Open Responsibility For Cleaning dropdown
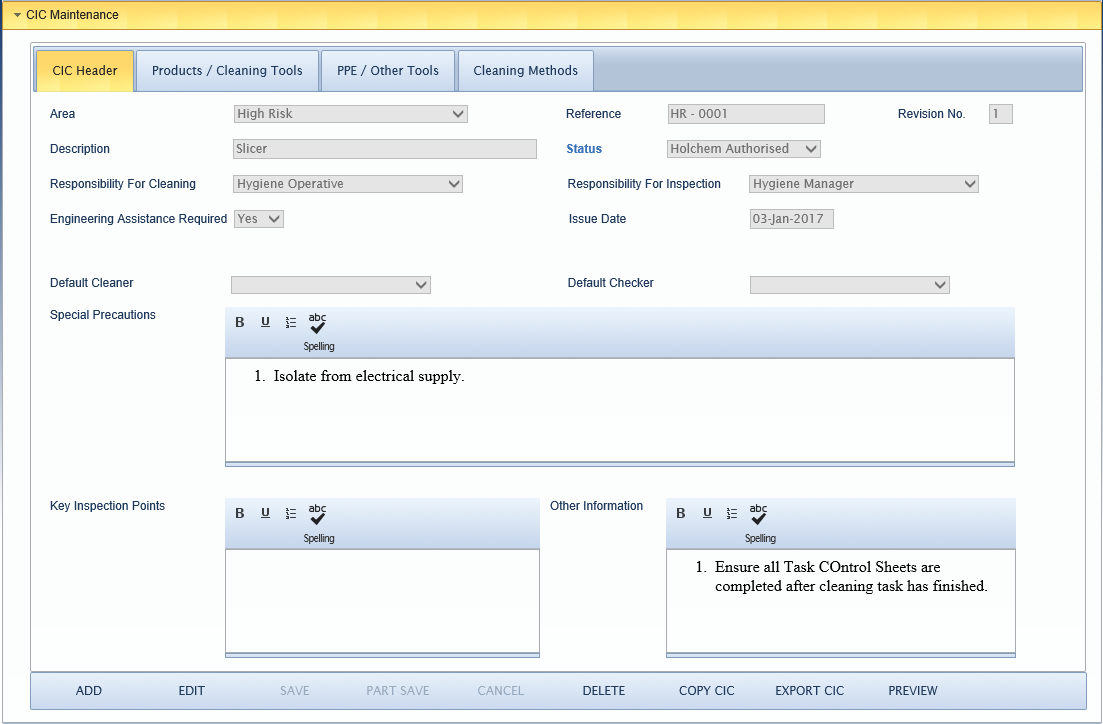1103x724 pixels. (348, 184)
